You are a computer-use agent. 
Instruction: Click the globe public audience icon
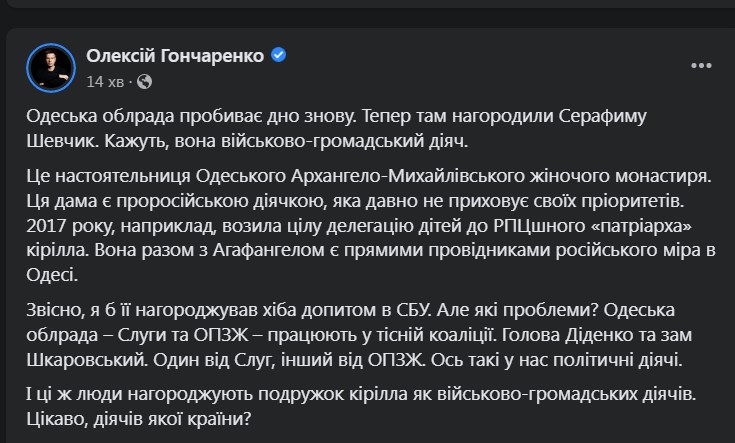click(145, 80)
